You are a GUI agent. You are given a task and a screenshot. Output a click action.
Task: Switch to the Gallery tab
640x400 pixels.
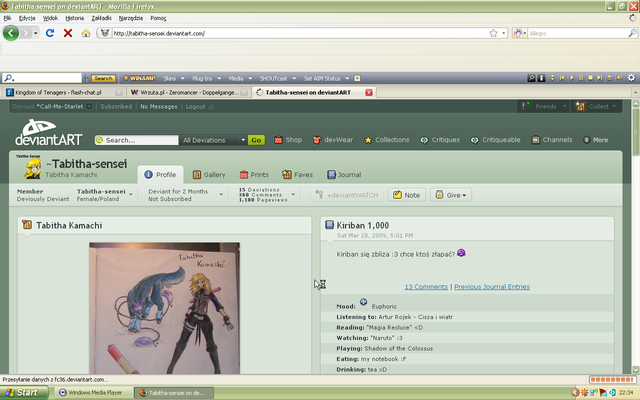pos(209,174)
